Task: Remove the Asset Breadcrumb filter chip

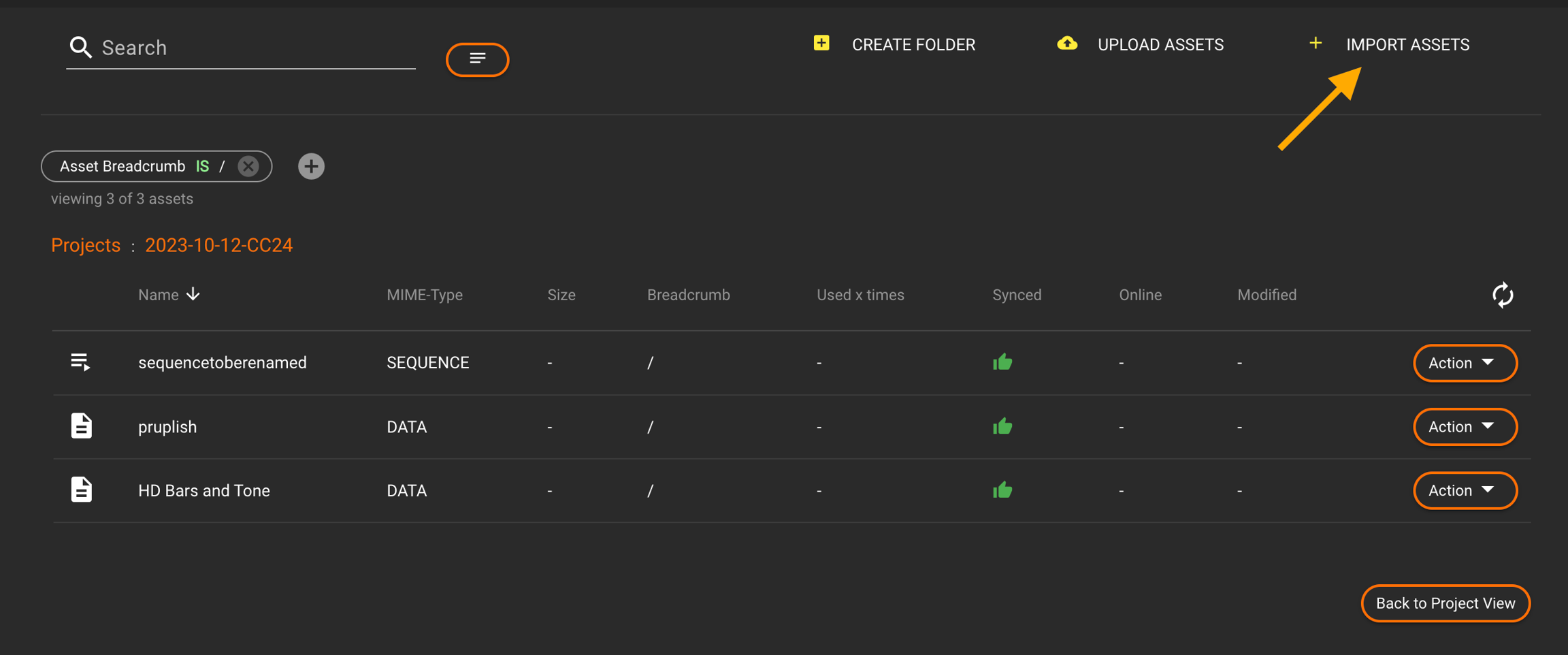Action: [248, 166]
